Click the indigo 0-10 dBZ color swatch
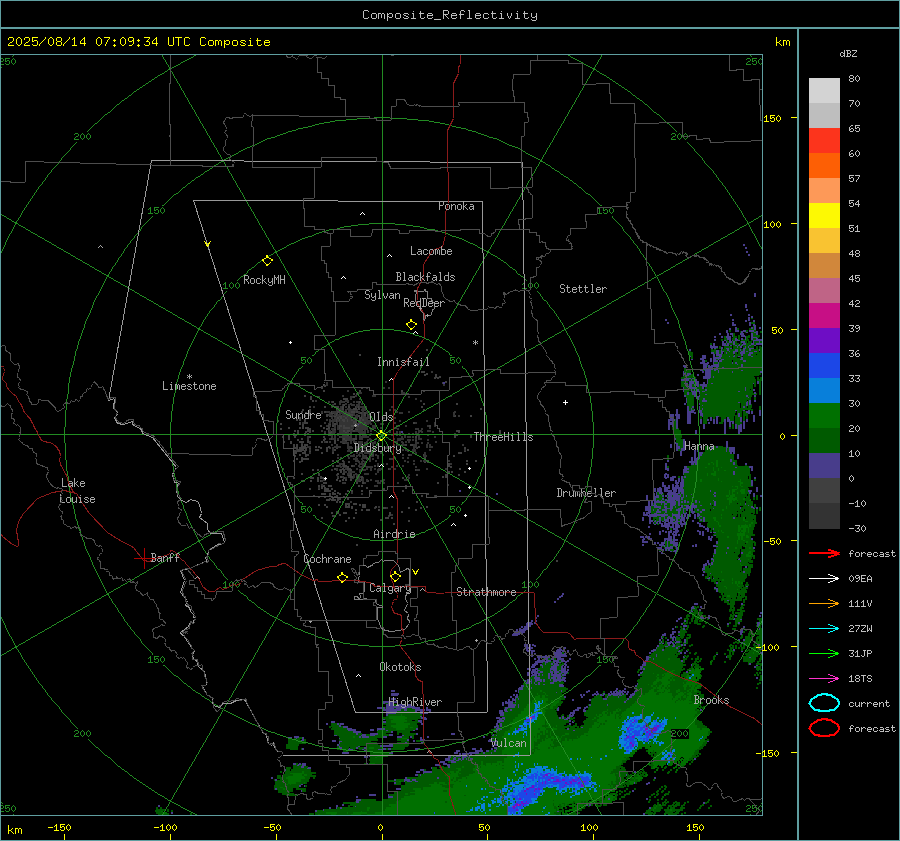The height and width of the screenshot is (841, 900). pyautogui.click(x=824, y=466)
